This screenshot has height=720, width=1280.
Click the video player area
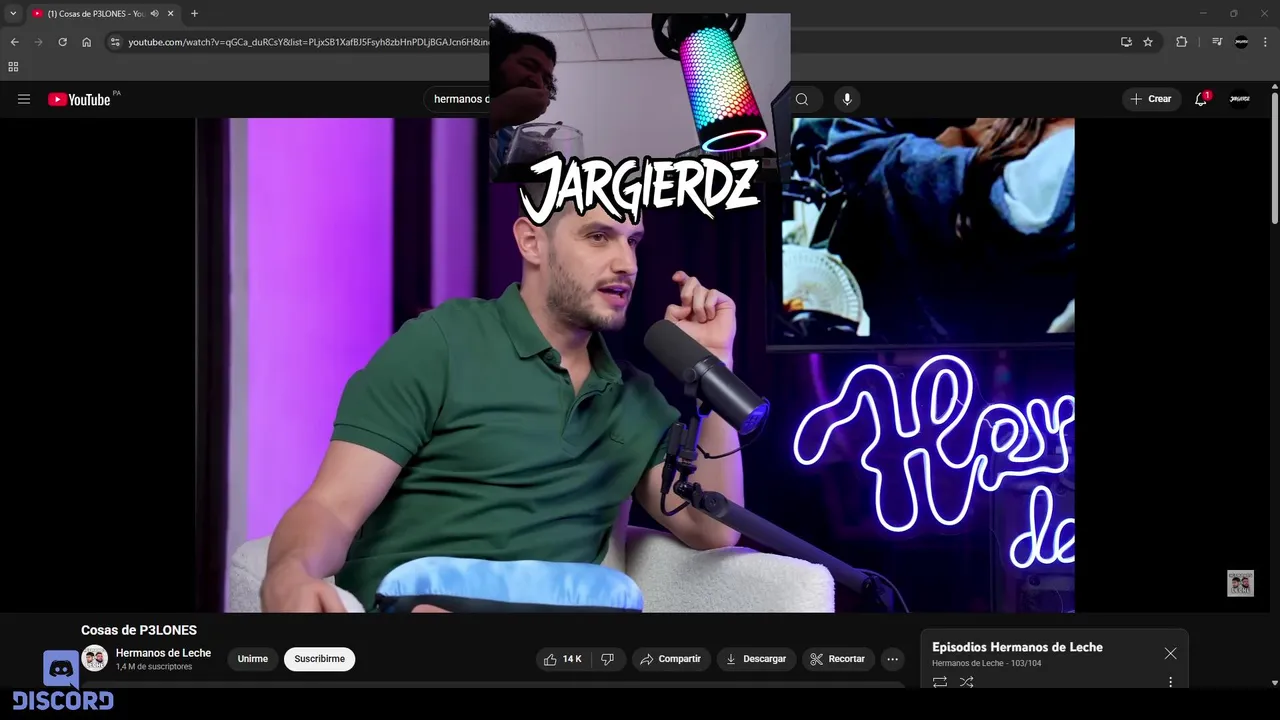pos(635,365)
